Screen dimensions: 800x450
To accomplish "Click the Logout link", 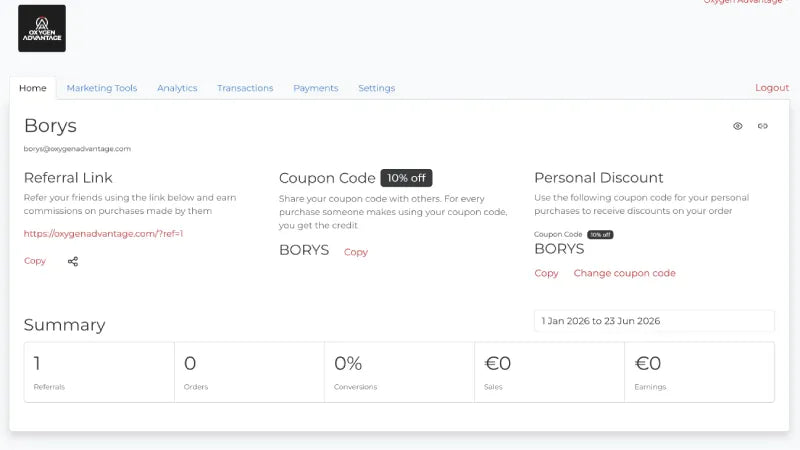I will click(772, 88).
